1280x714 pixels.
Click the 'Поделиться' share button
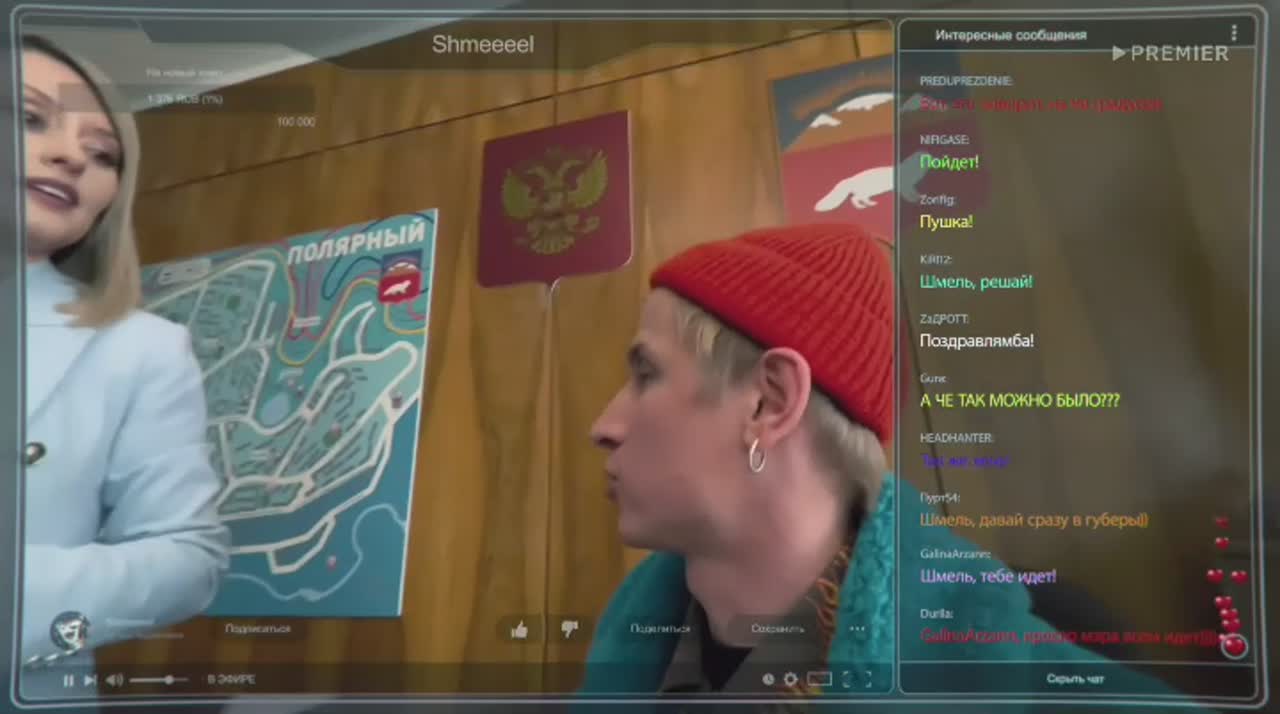point(660,629)
